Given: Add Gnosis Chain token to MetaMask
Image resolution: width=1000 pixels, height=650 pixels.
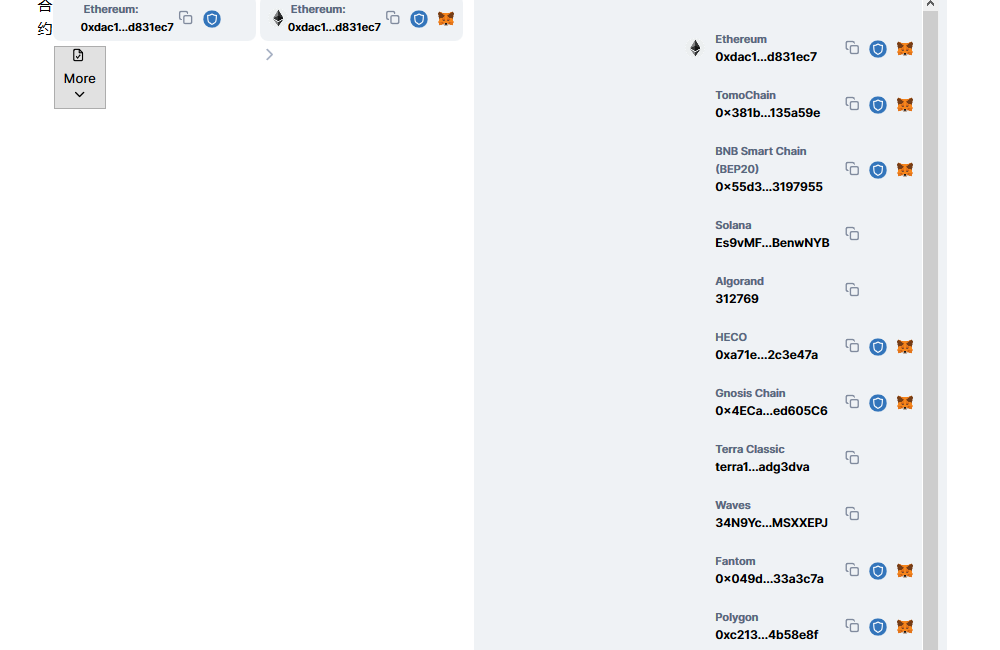Looking at the screenshot, I should pos(905,403).
